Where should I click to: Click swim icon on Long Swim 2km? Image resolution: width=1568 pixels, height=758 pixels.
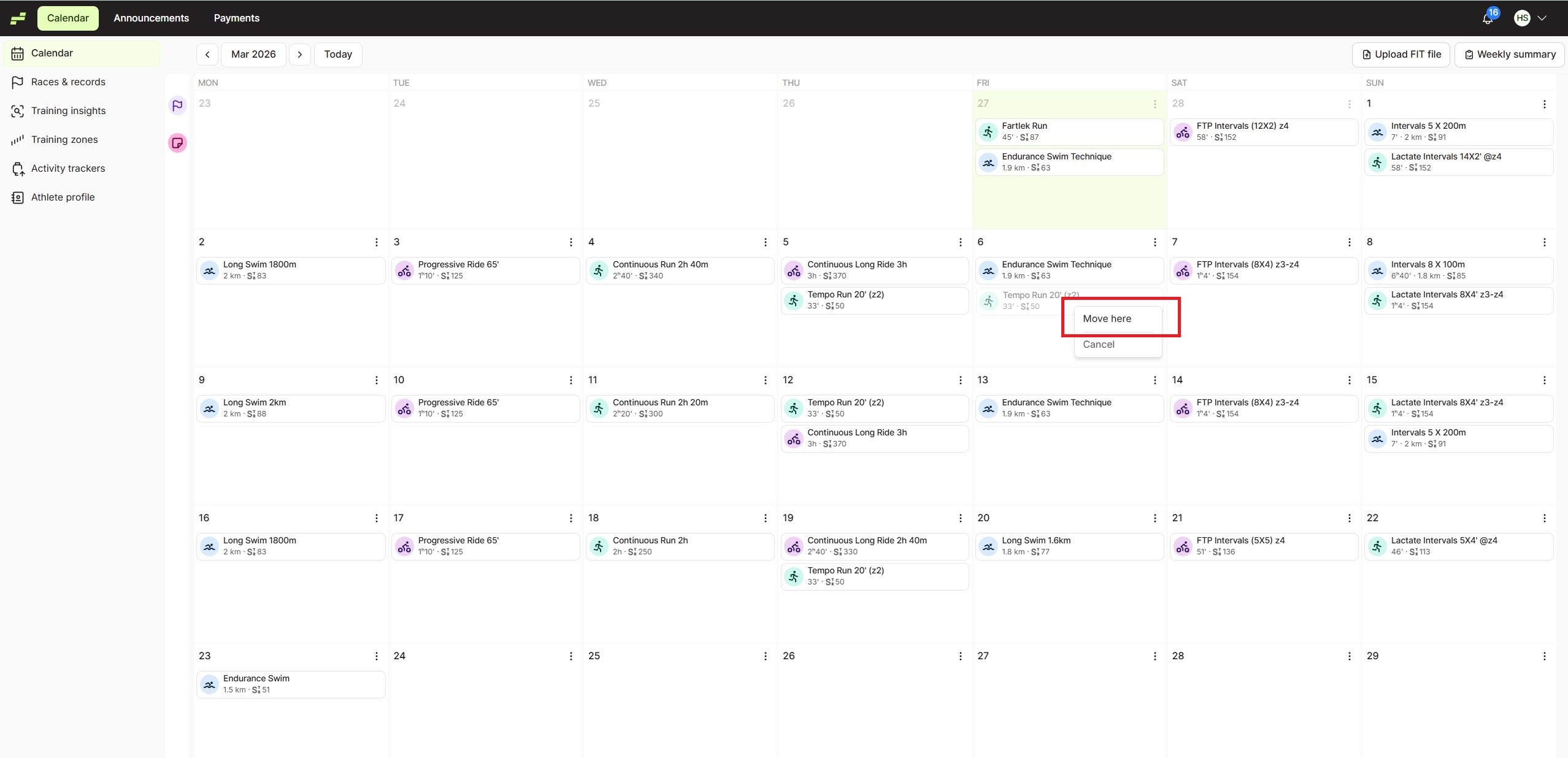point(210,408)
